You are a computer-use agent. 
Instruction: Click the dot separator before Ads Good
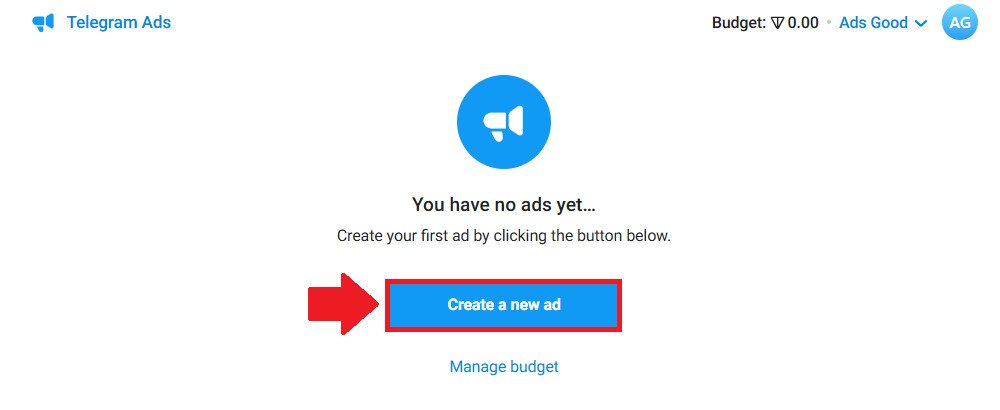click(x=829, y=23)
